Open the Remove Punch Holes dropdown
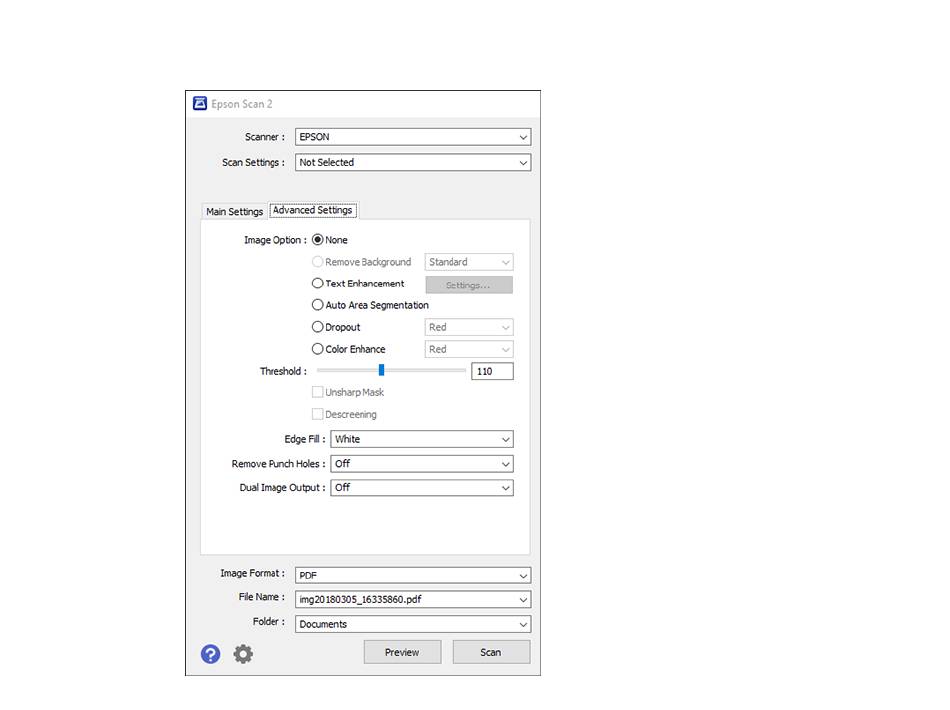This screenshot has width=950, height=710. (x=422, y=464)
